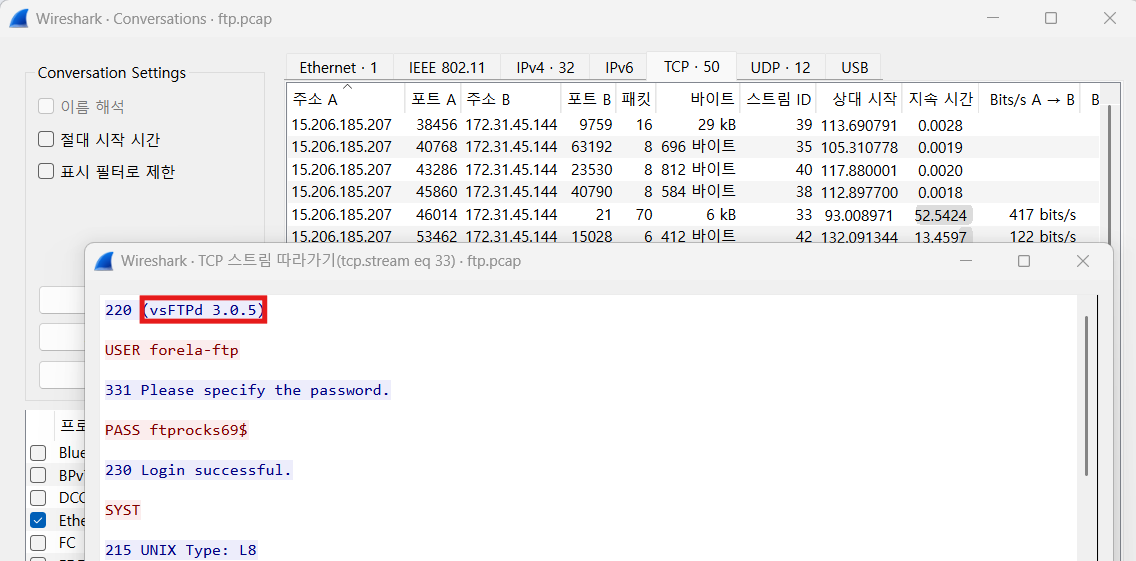Click the USER forela-ftp line
1136x561 pixels.
click(172, 350)
